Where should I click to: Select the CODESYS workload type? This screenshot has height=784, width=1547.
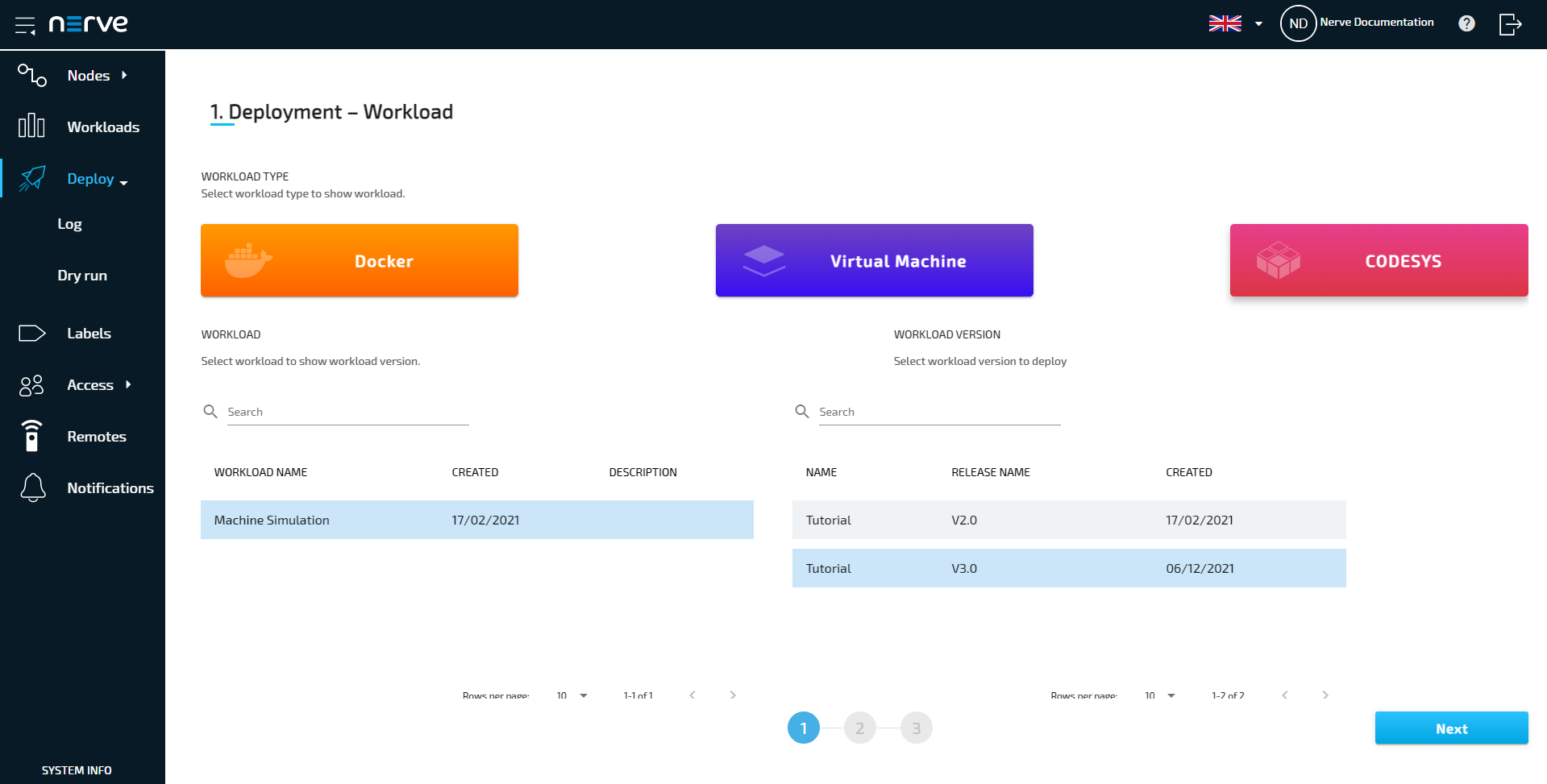coord(1378,260)
